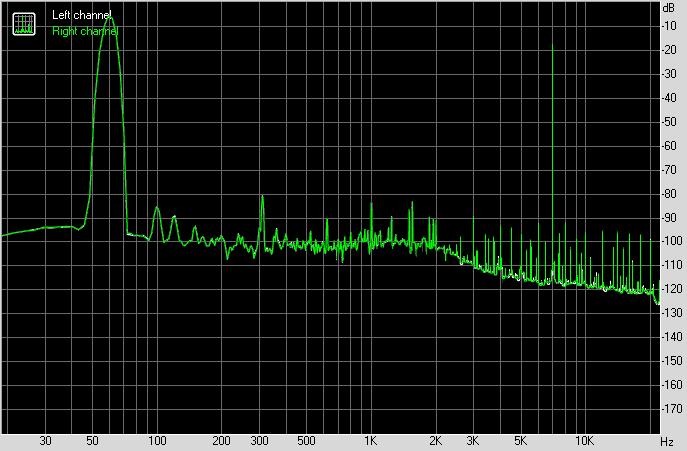
Task: Click the '-130' dB axis label
Action: 671,313
